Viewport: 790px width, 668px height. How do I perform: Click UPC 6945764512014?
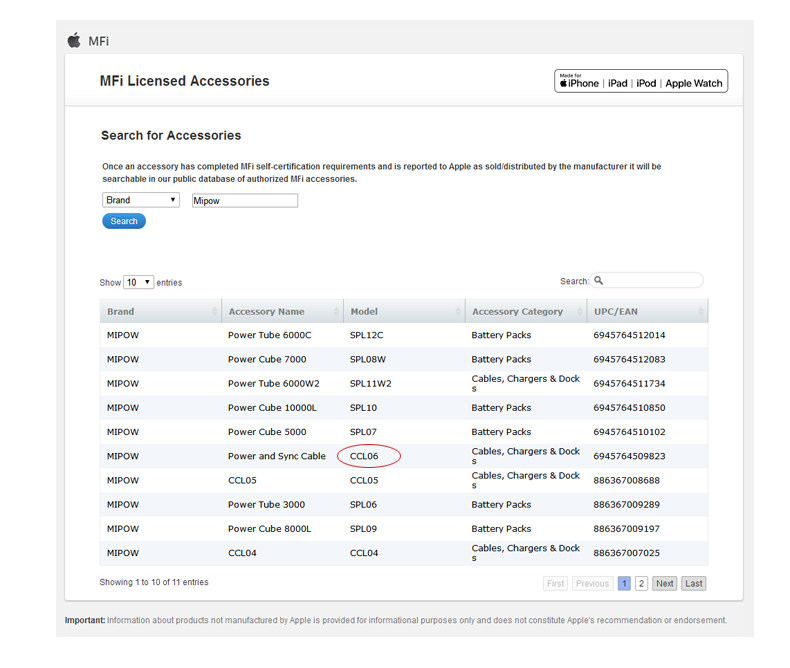coord(629,335)
